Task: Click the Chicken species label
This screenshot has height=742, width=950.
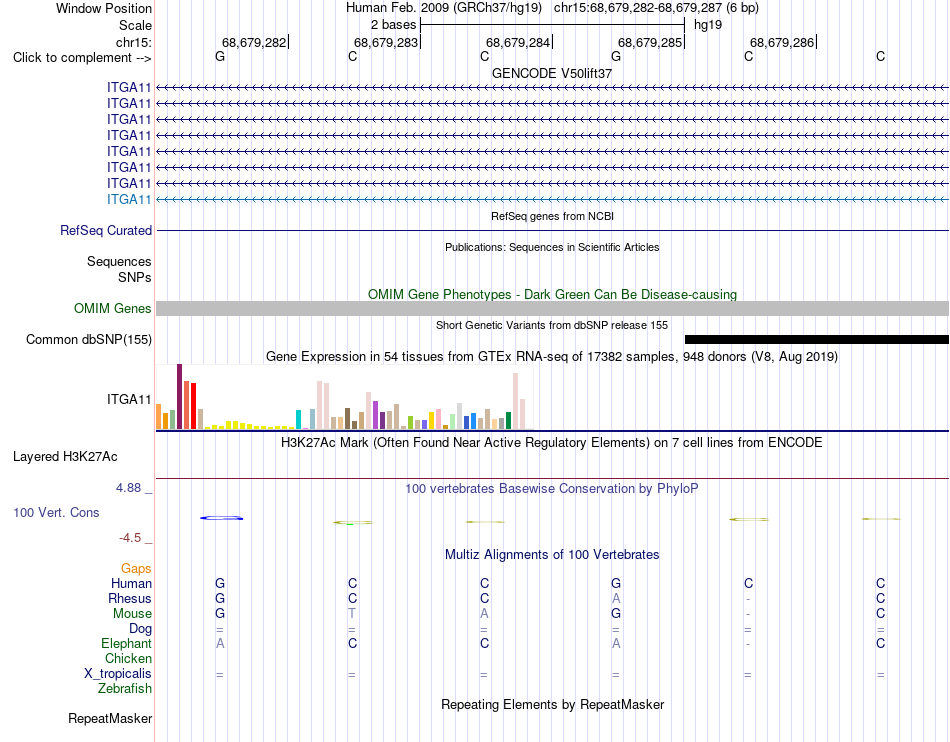Action: (128, 658)
